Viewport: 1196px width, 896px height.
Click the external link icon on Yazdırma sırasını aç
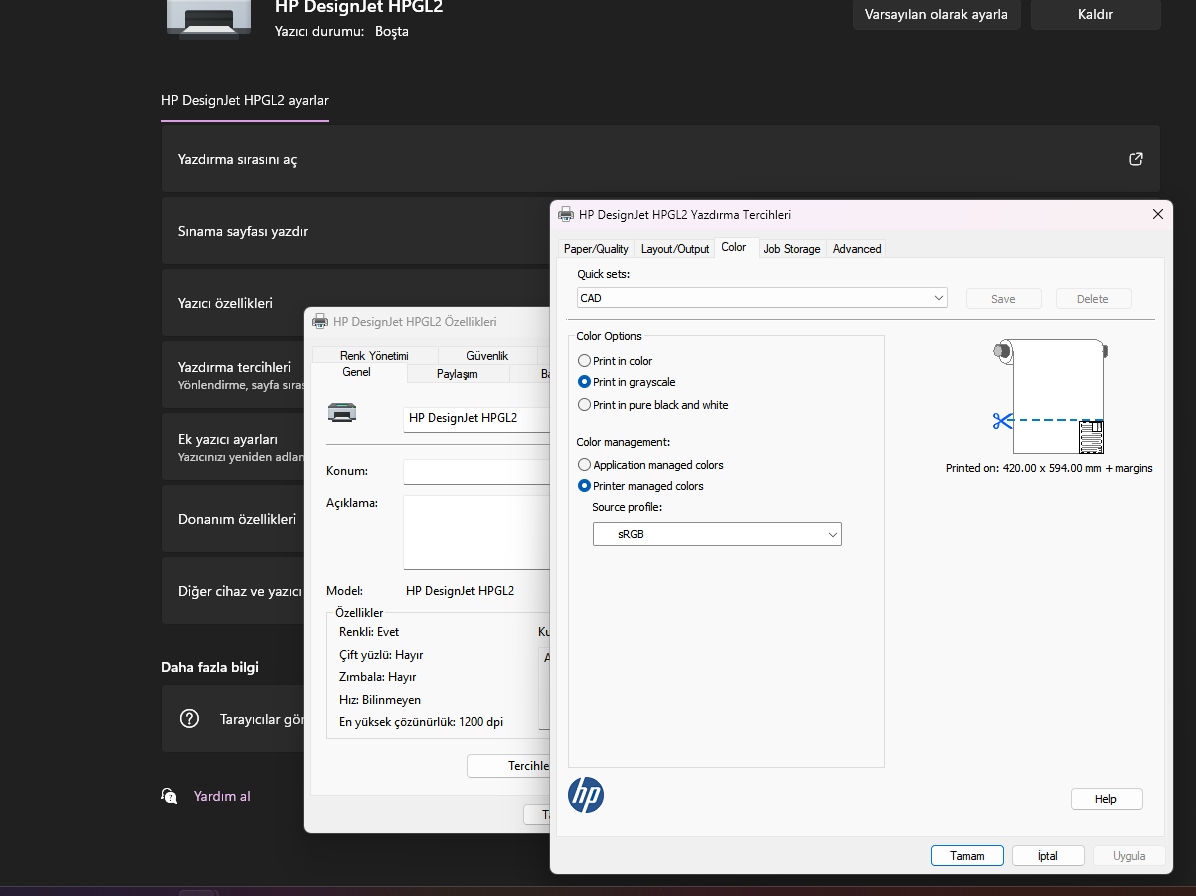point(1136,159)
